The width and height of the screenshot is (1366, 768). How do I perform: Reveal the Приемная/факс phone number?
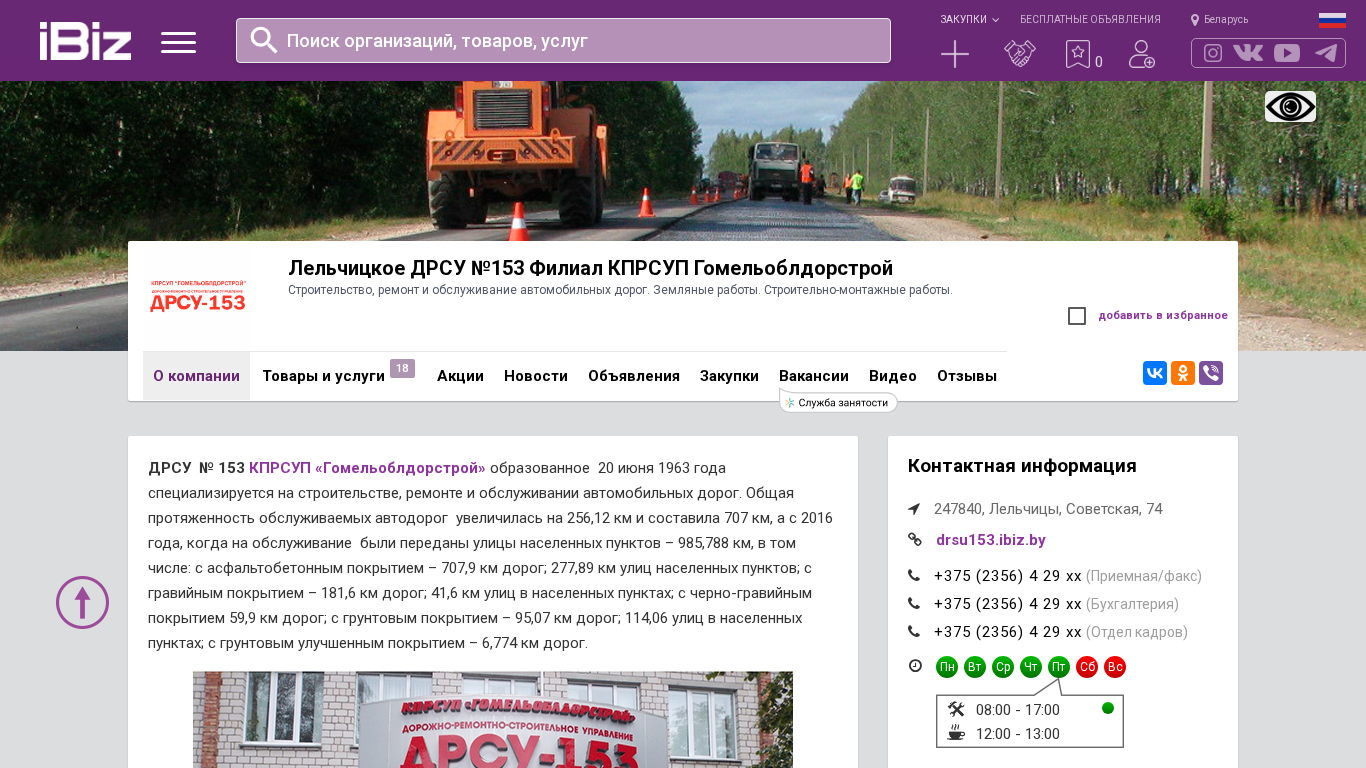click(1008, 576)
